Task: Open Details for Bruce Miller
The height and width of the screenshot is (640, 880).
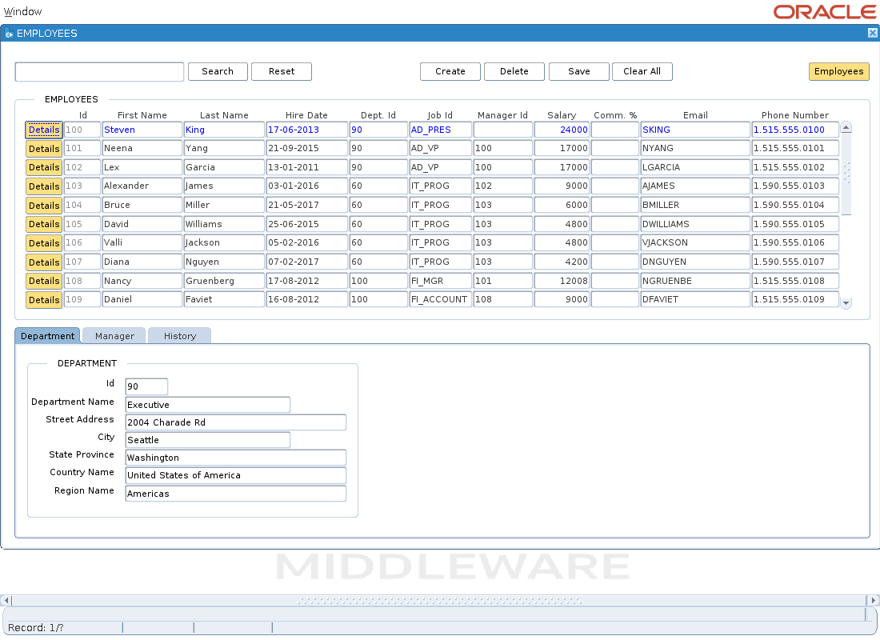Action: (x=44, y=205)
